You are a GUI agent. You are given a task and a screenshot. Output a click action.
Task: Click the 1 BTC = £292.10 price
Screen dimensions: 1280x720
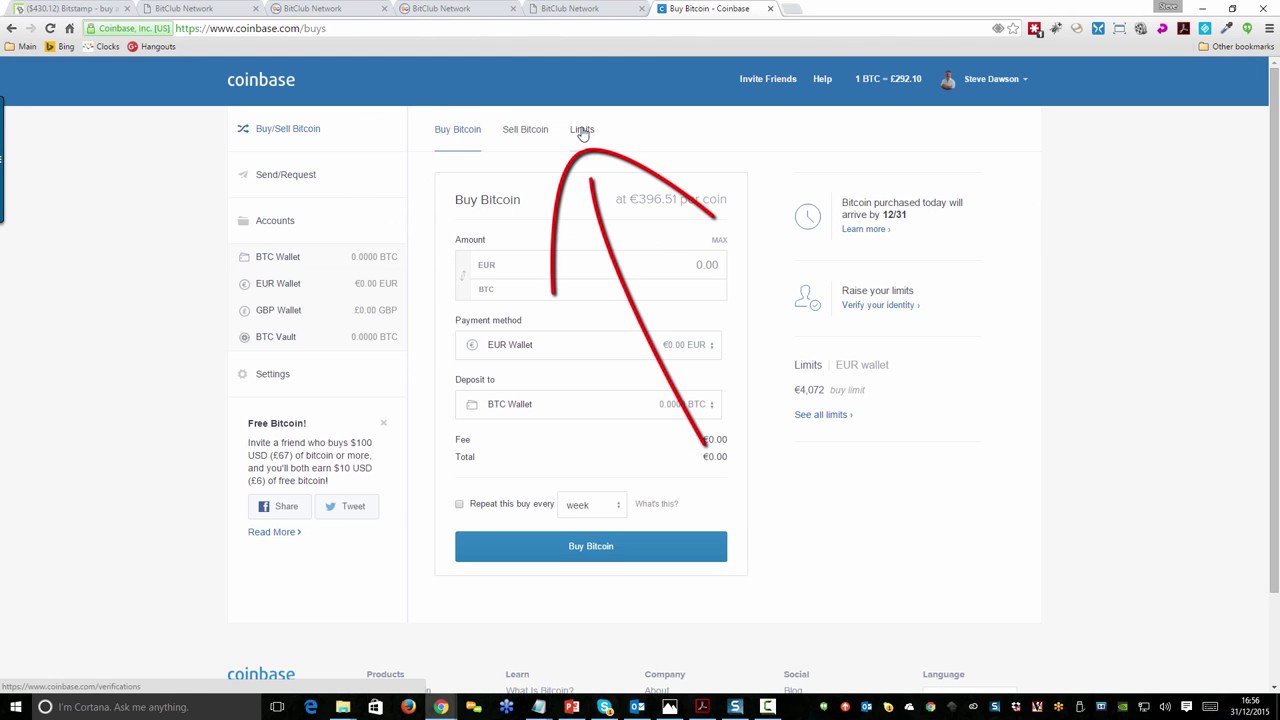(888, 79)
